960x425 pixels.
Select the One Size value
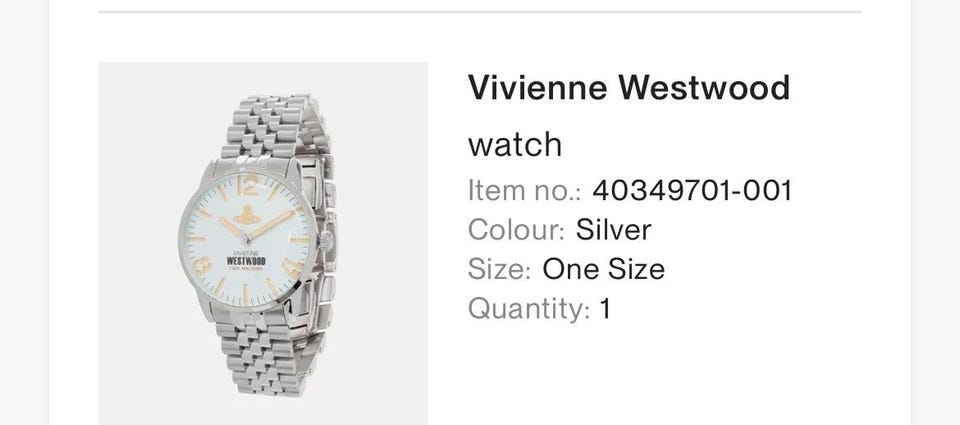click(604, 269)
